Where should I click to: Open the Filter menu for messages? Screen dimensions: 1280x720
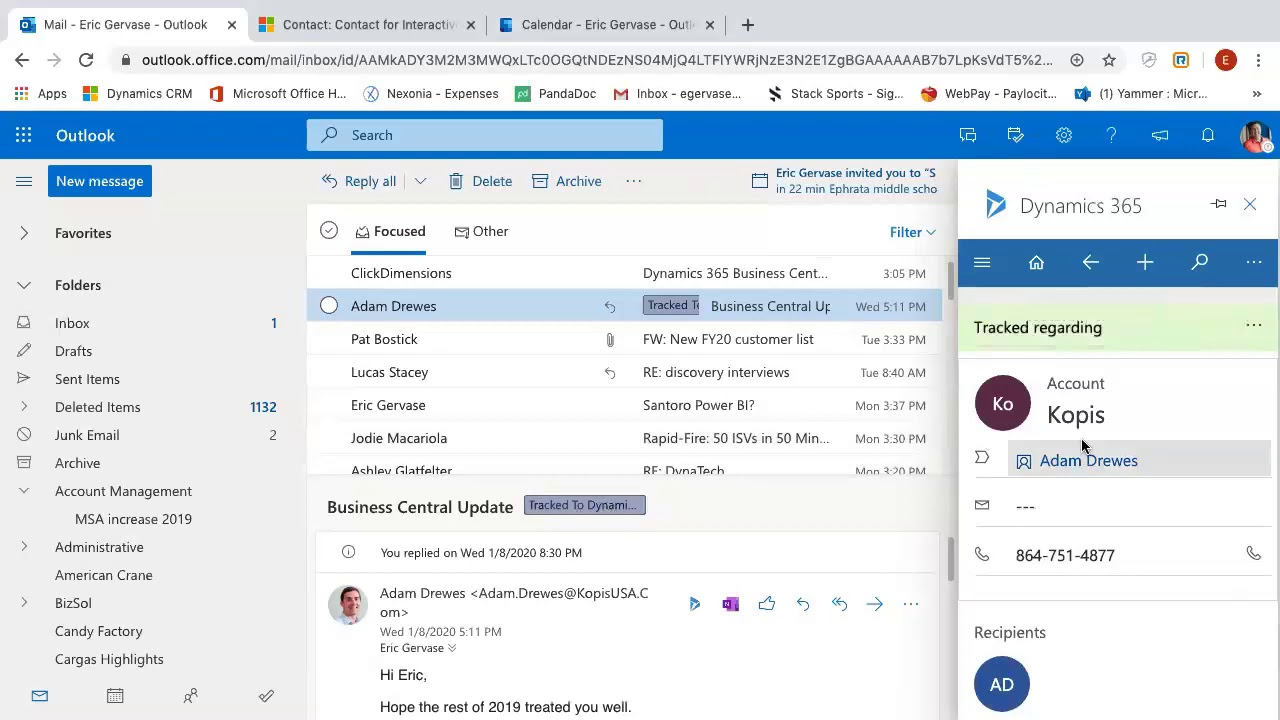click(x=911, y=232)
